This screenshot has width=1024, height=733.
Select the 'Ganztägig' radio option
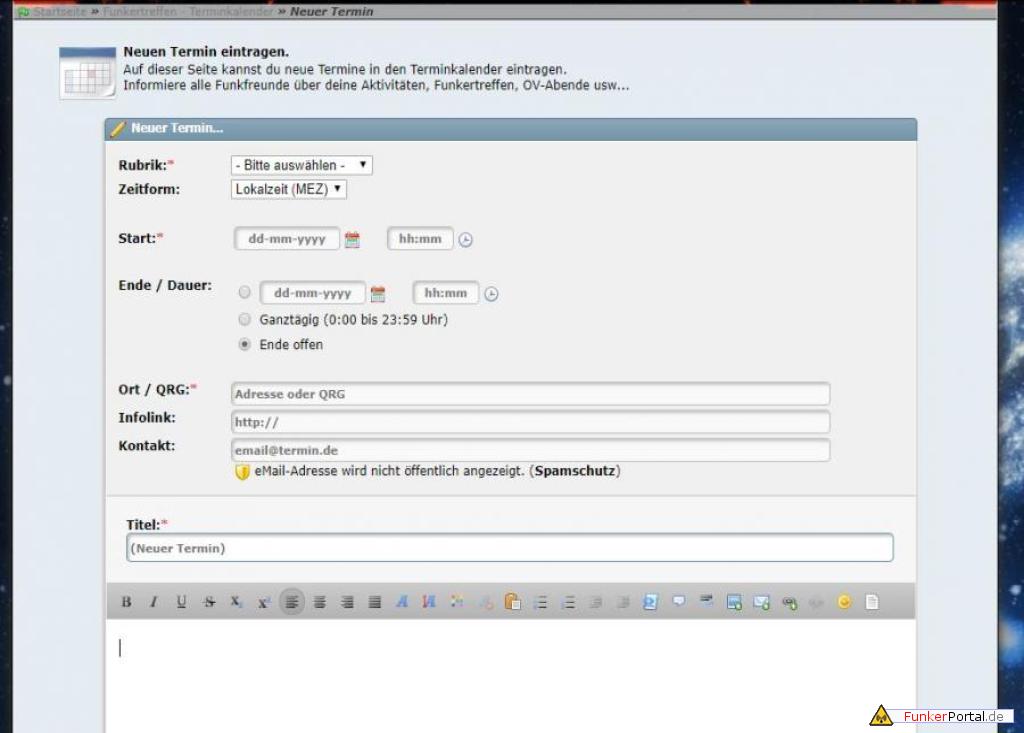coord(245,320)
